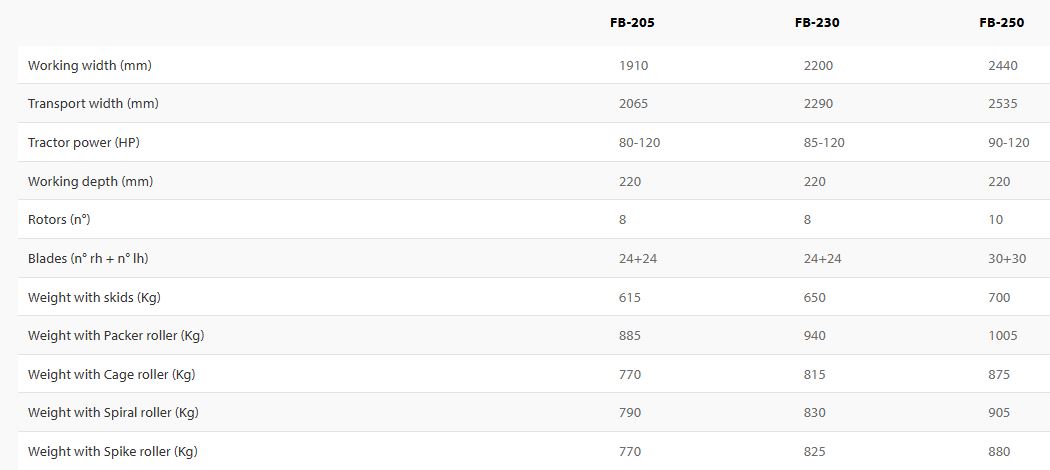Screen dimensions: 1050x470
Task: Select the 30+30 blades value
Action: (x=1005, y=258)
